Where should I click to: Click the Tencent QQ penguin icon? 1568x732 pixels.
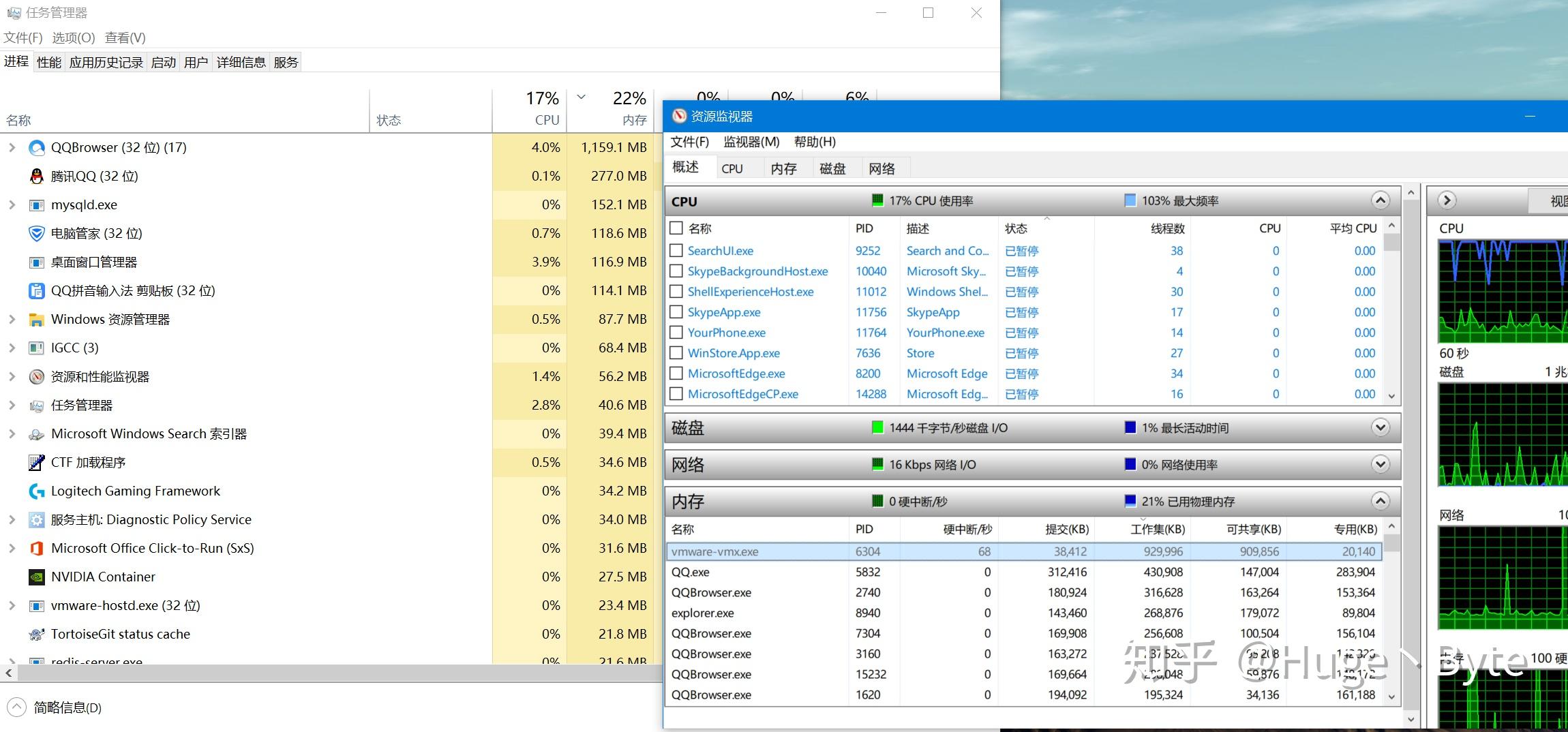(x=37, y=176)
